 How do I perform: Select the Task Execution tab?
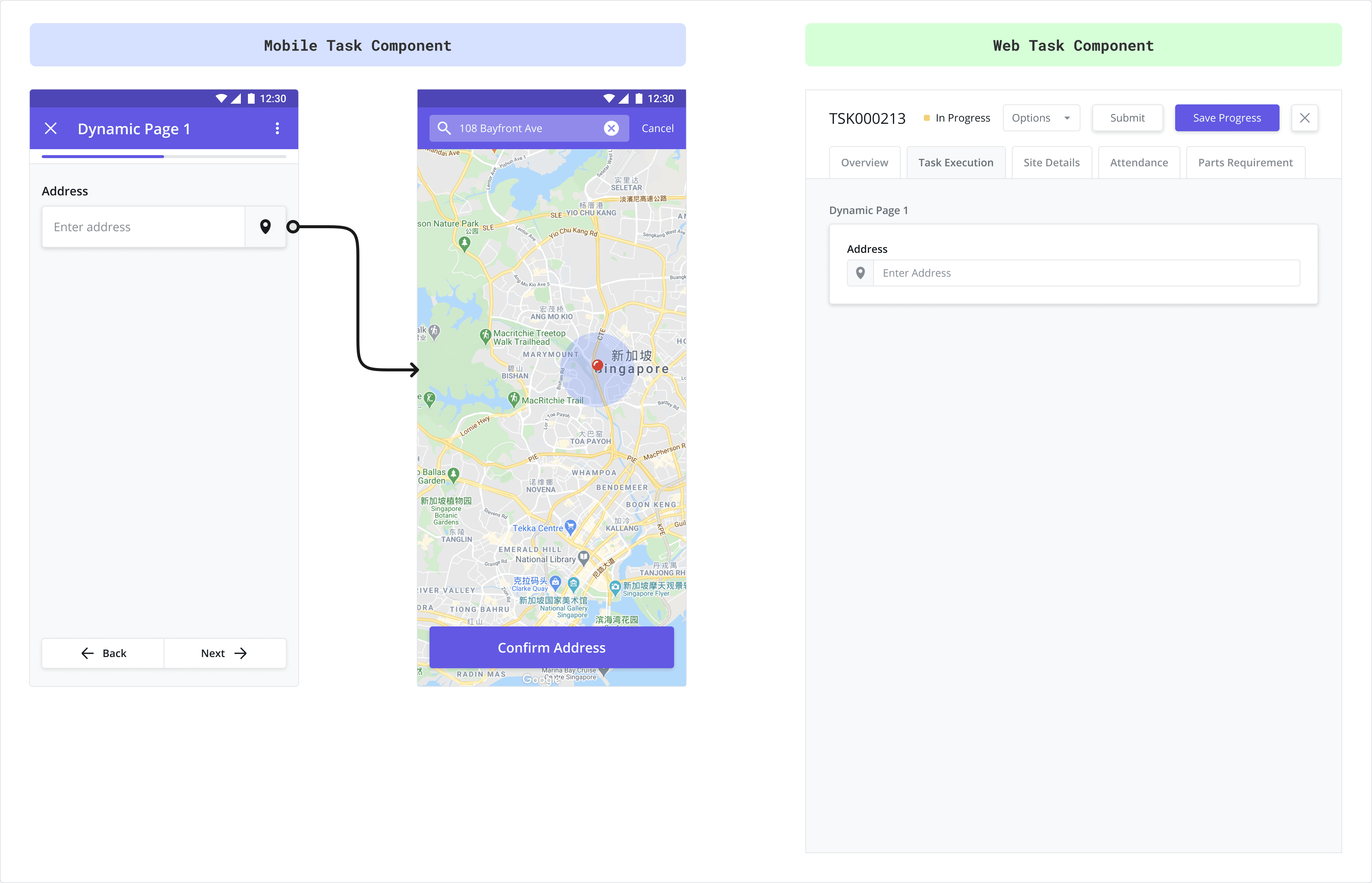[955, 162]
